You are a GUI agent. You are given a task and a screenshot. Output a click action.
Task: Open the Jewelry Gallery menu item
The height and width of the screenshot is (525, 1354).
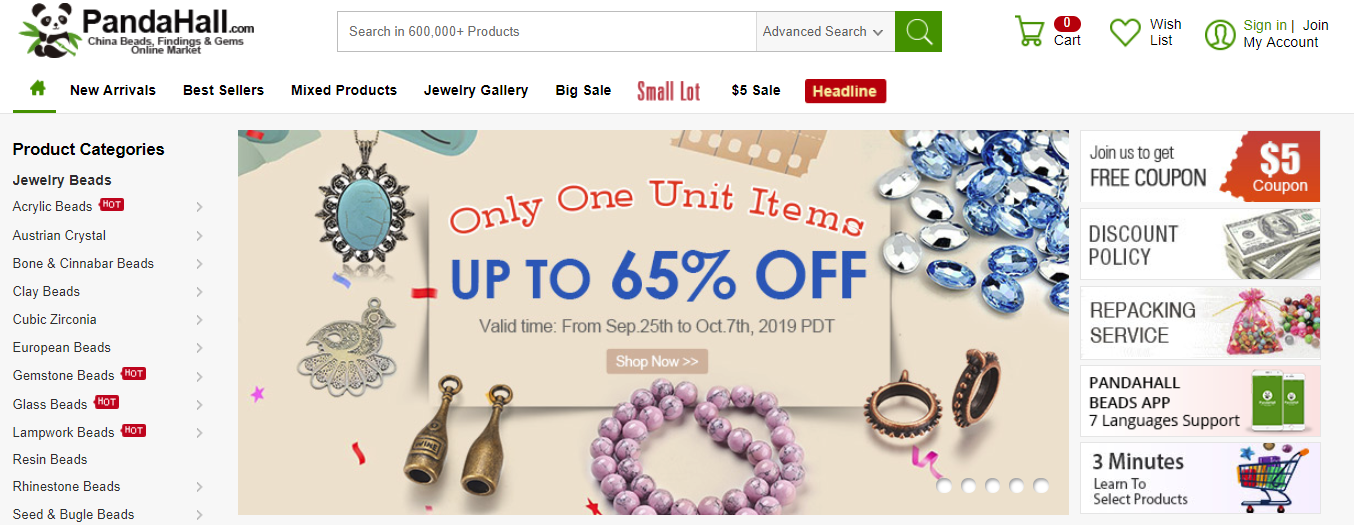point(476,90)
